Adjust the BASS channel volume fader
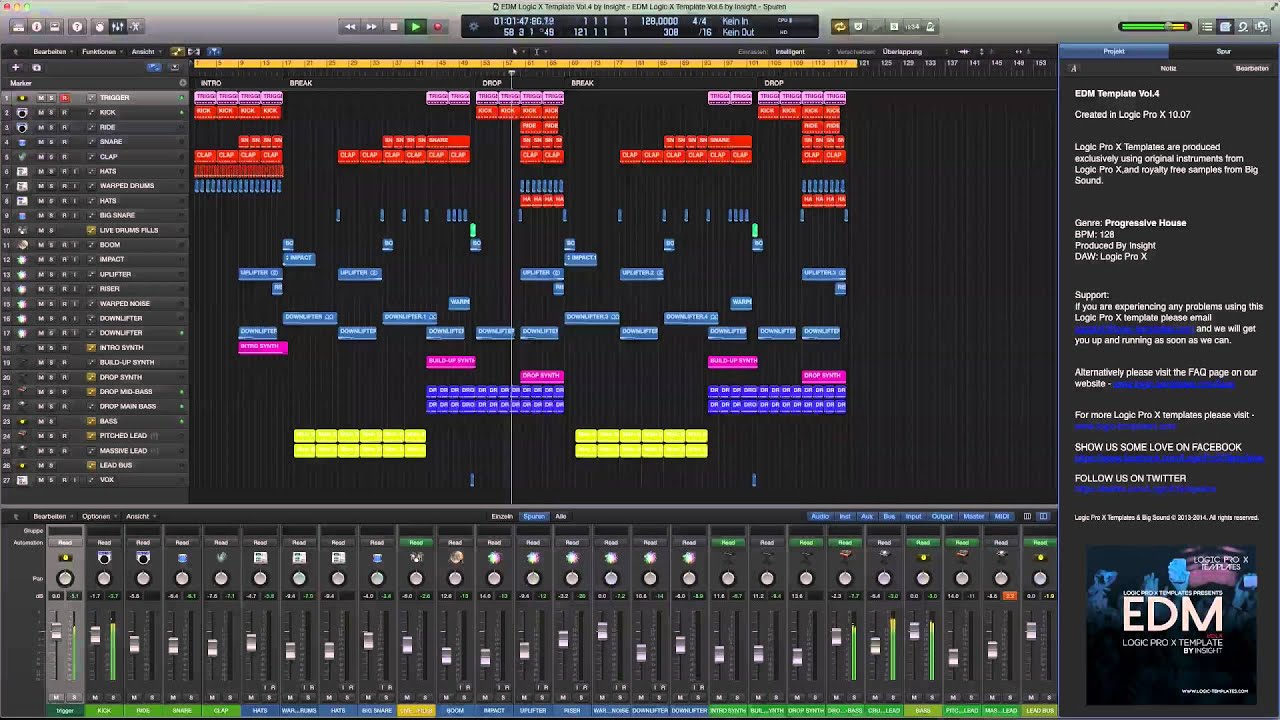Image resolution: width=1280 pixels, height=720 pixels. click(x=914, y=631)
